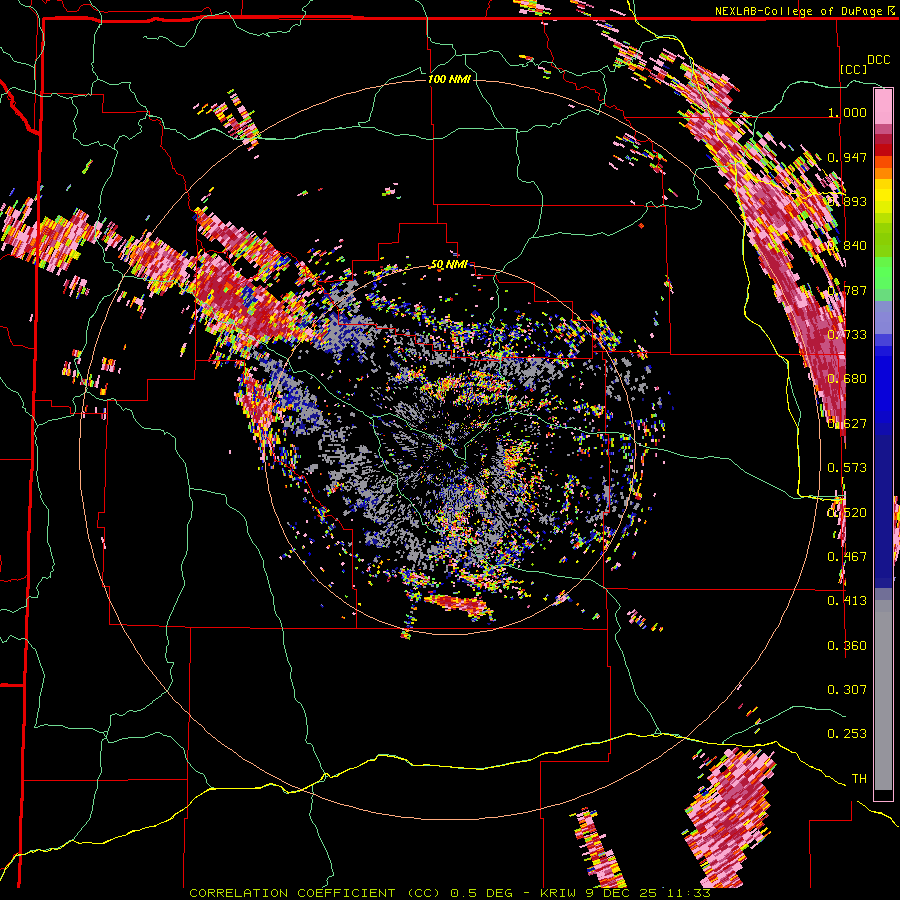Click the 0.307 scale value
This screenshot has height=900, width=900.
pyautogui.click(x=847, y=689)
